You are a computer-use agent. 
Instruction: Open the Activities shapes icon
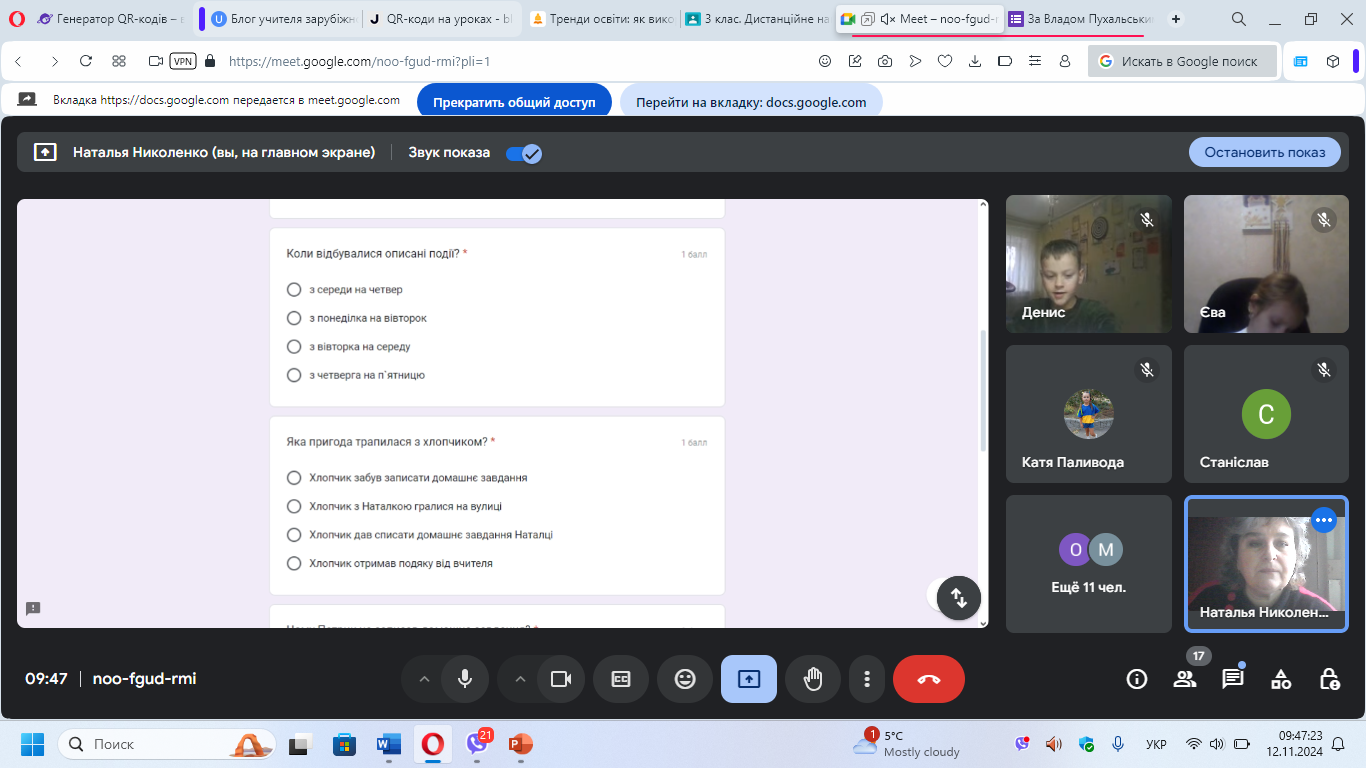[1281, 679]
